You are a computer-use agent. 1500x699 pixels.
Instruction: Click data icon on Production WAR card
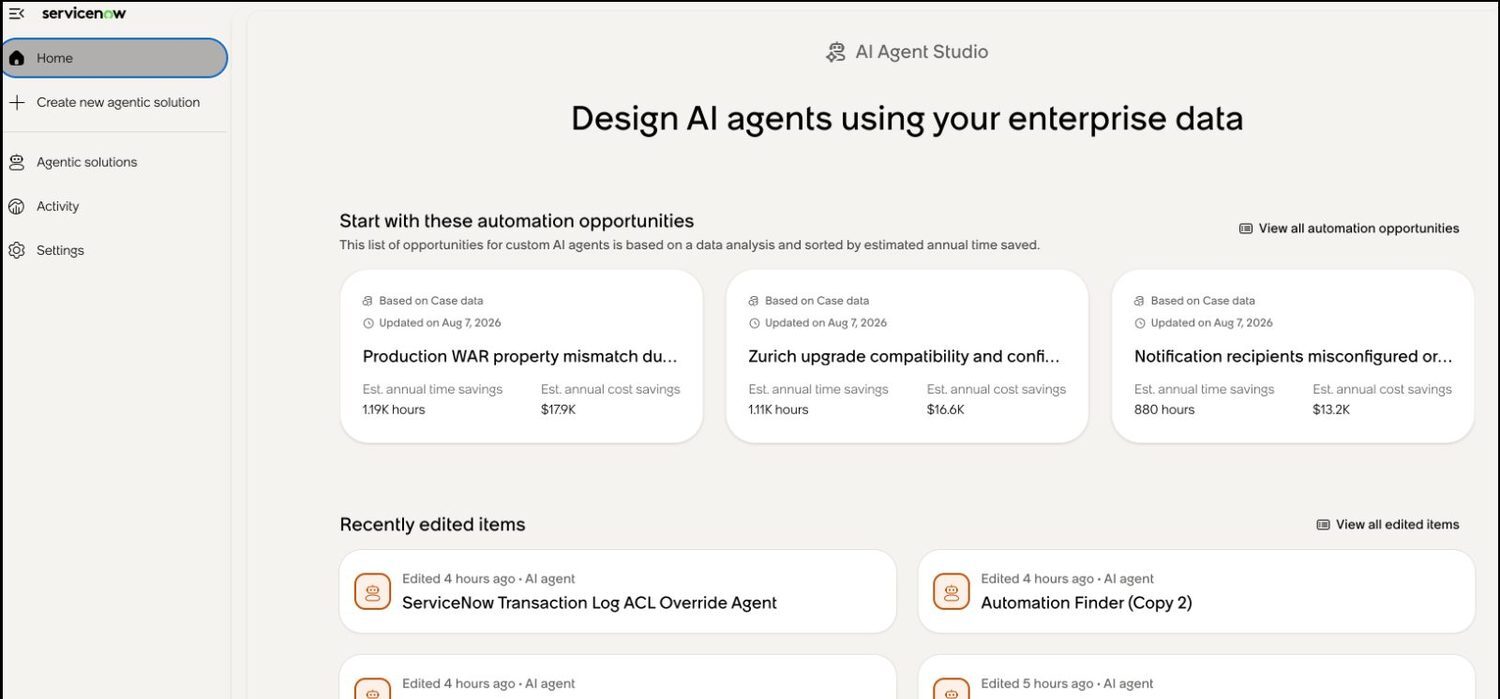(x=368, y=300)
